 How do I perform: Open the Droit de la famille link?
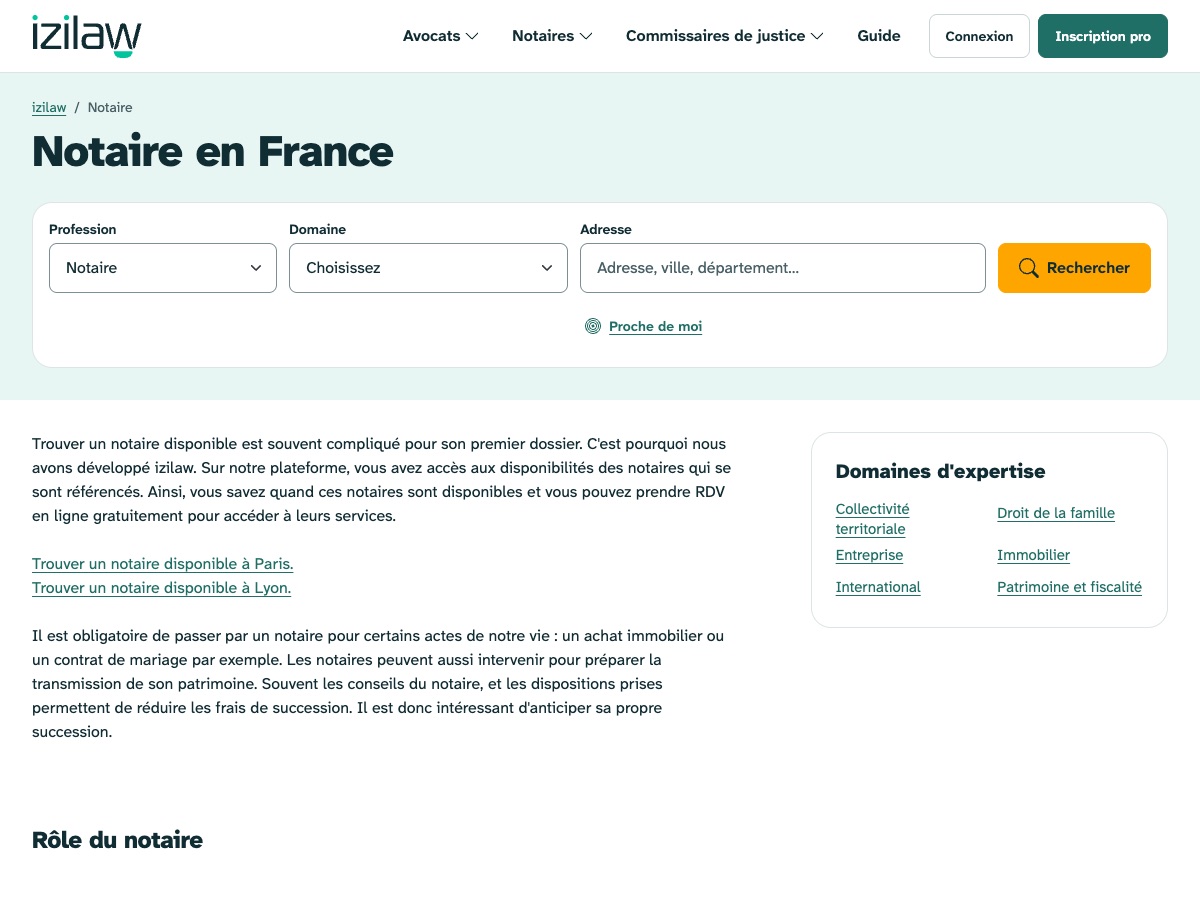click(1056, 513)
